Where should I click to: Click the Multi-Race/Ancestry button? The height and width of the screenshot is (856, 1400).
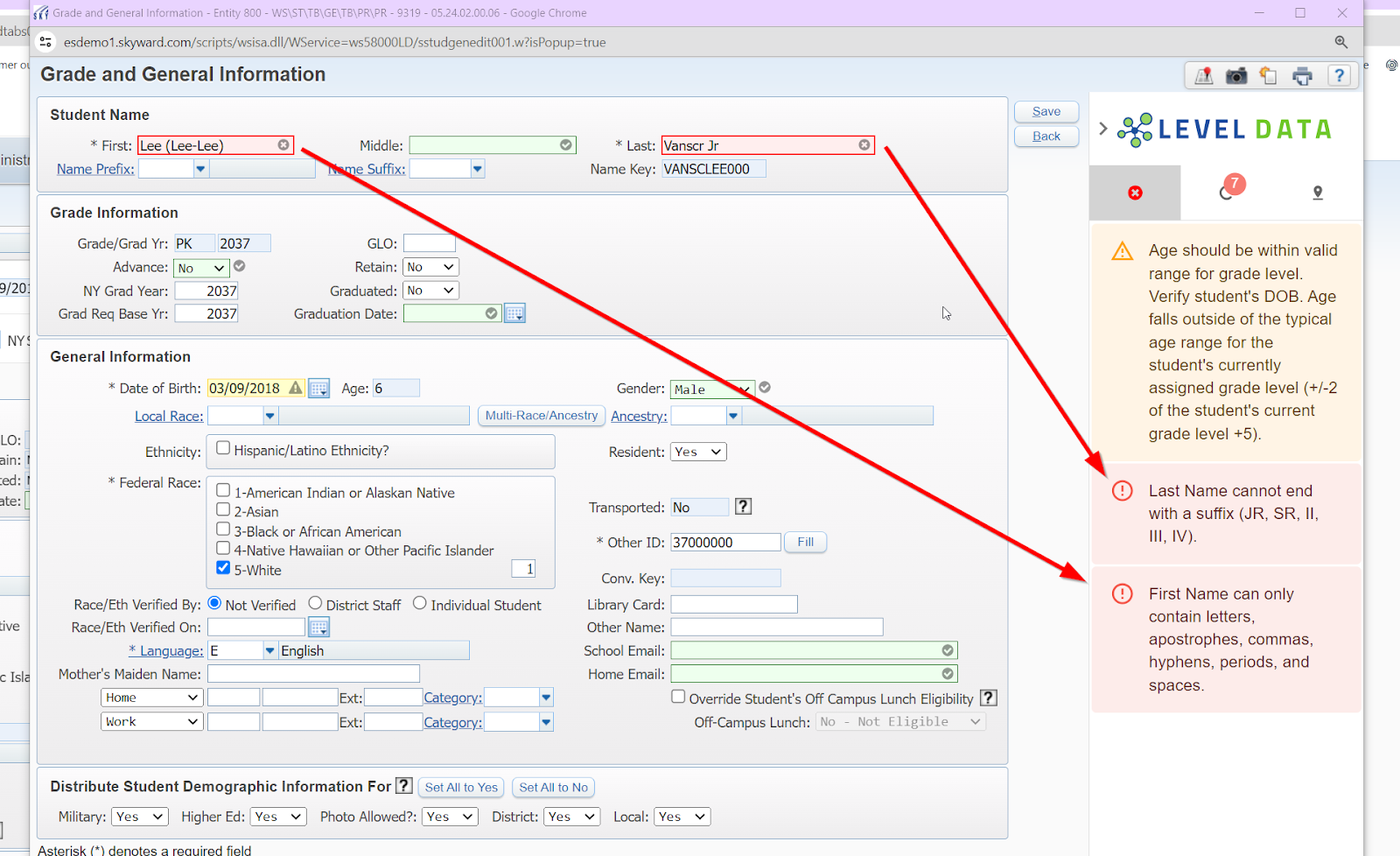coord(541,416)
